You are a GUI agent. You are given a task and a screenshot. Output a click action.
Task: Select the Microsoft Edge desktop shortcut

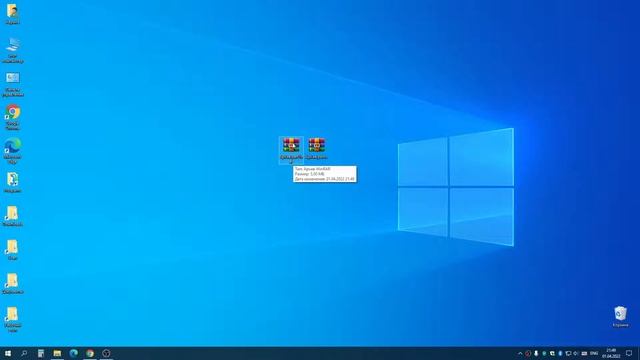point(13,151)
